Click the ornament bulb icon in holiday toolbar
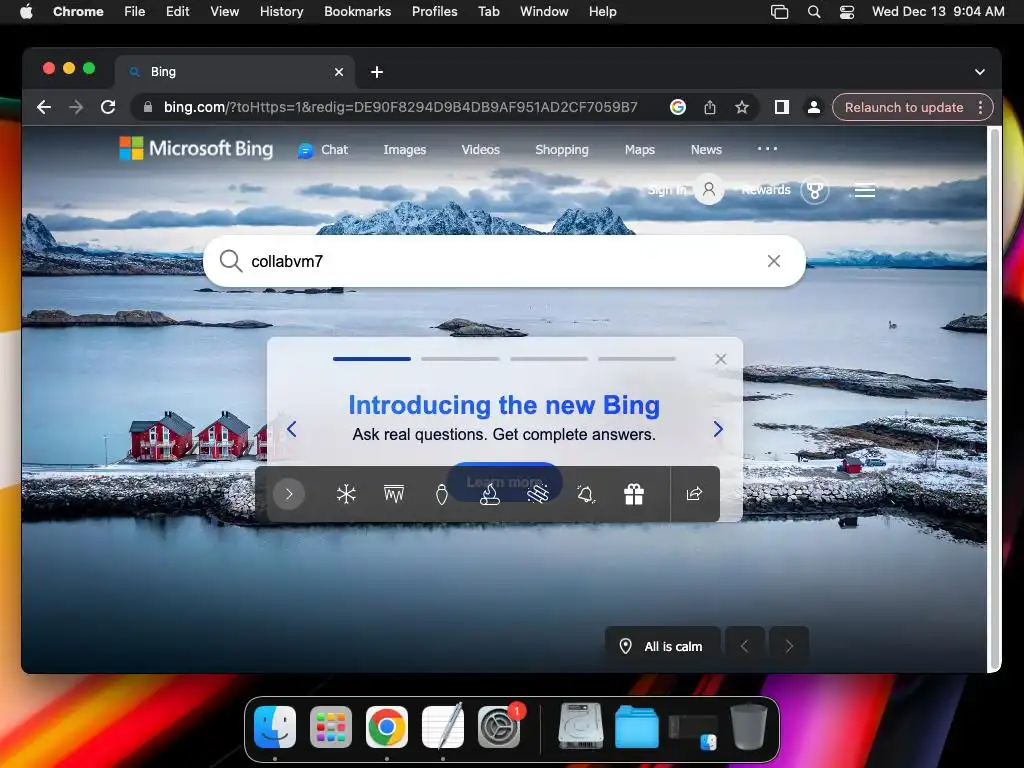The image size is (1024, 768). [441, 494]
